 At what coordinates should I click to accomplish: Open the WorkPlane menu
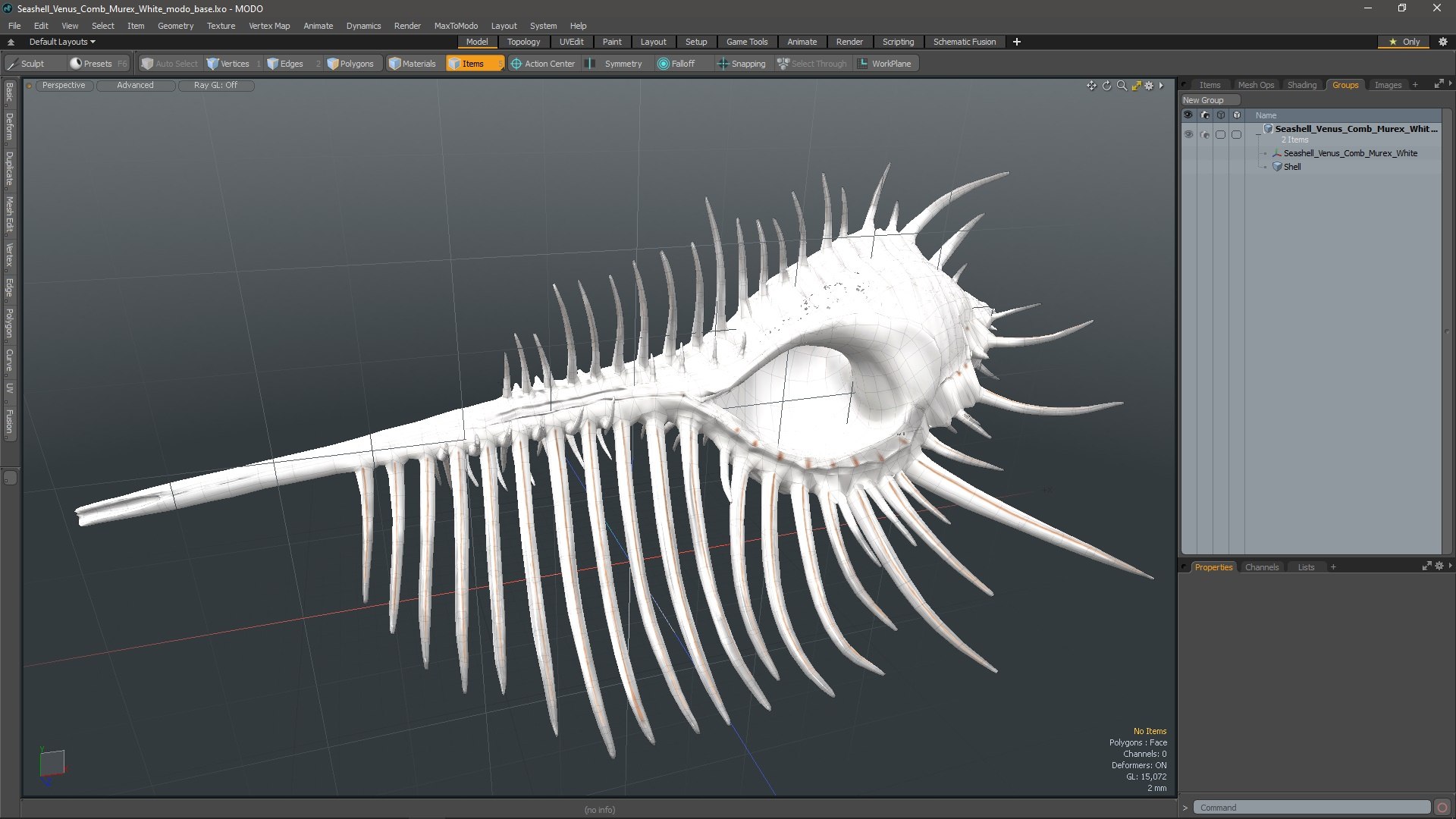pyautogui.click(x=884, y=64)
